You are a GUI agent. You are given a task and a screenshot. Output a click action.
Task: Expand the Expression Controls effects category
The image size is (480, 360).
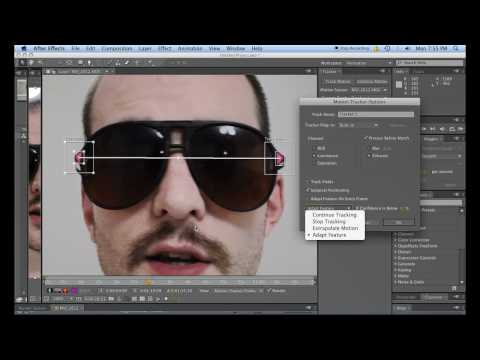coord(395,258)
